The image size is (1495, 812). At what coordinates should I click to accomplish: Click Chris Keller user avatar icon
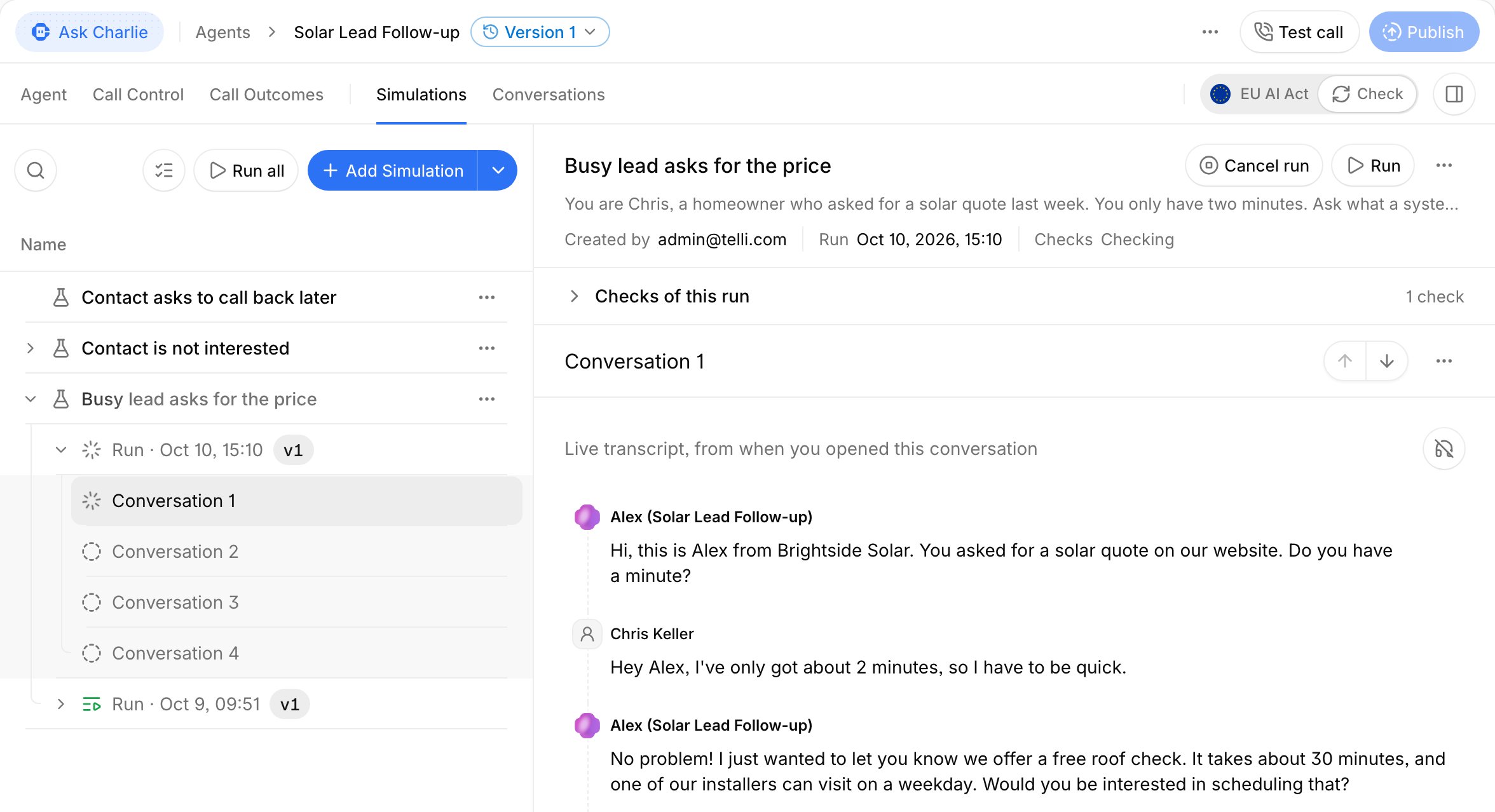click(x=587, y=634)
